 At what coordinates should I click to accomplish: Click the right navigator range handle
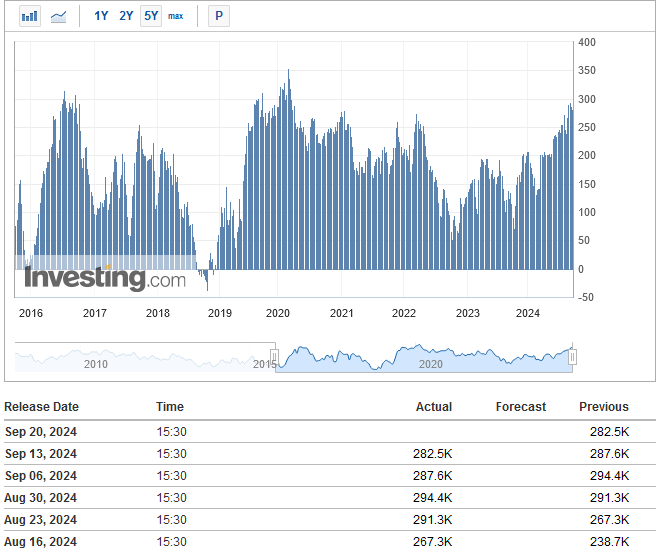572,357
